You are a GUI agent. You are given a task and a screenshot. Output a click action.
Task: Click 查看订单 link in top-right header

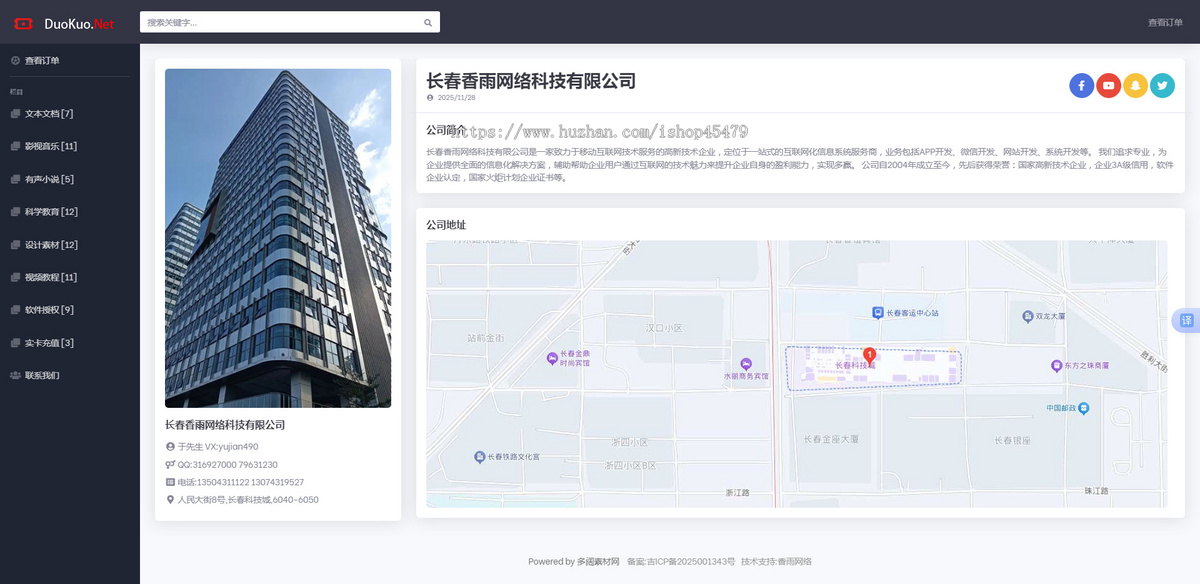(x=1165, y=22)
